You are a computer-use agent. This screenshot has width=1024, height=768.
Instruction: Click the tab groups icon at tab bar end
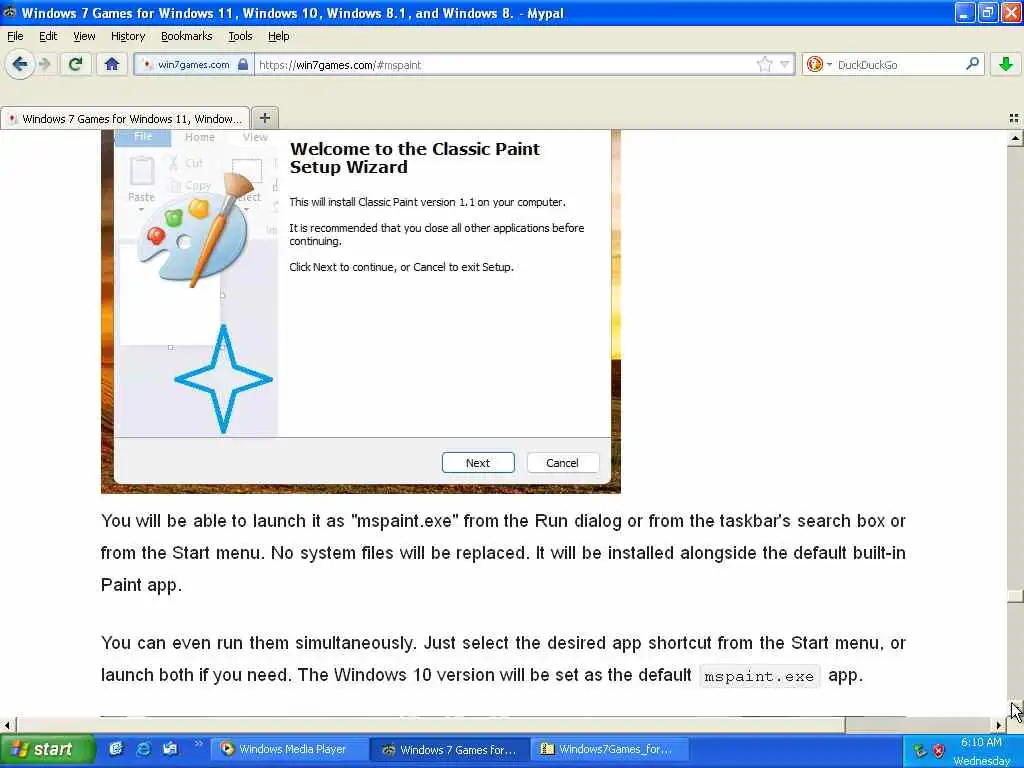click(1014, 118)
